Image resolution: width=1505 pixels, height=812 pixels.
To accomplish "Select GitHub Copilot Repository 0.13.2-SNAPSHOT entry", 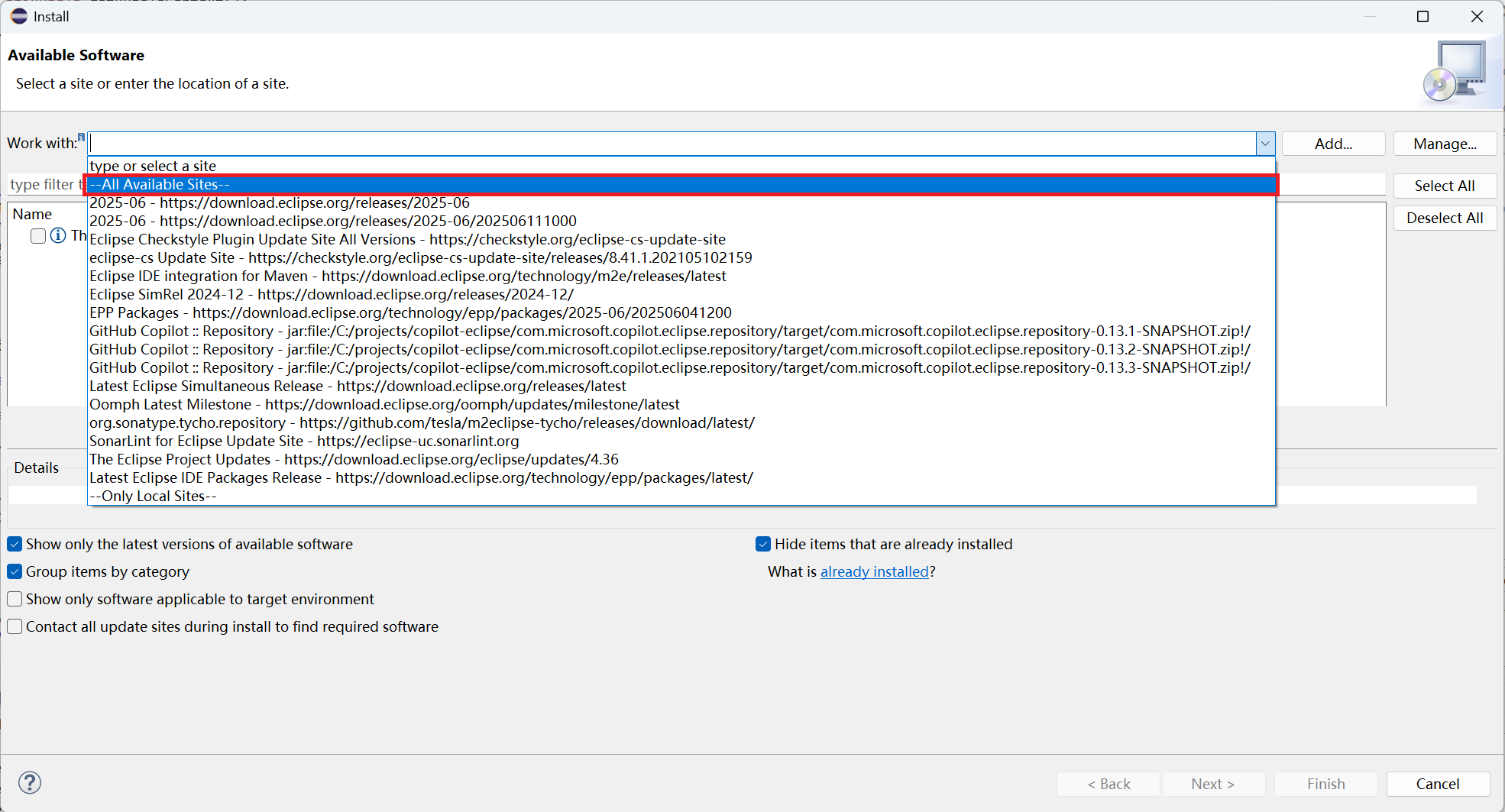I will pyautogui.click(x=681, y=349).
